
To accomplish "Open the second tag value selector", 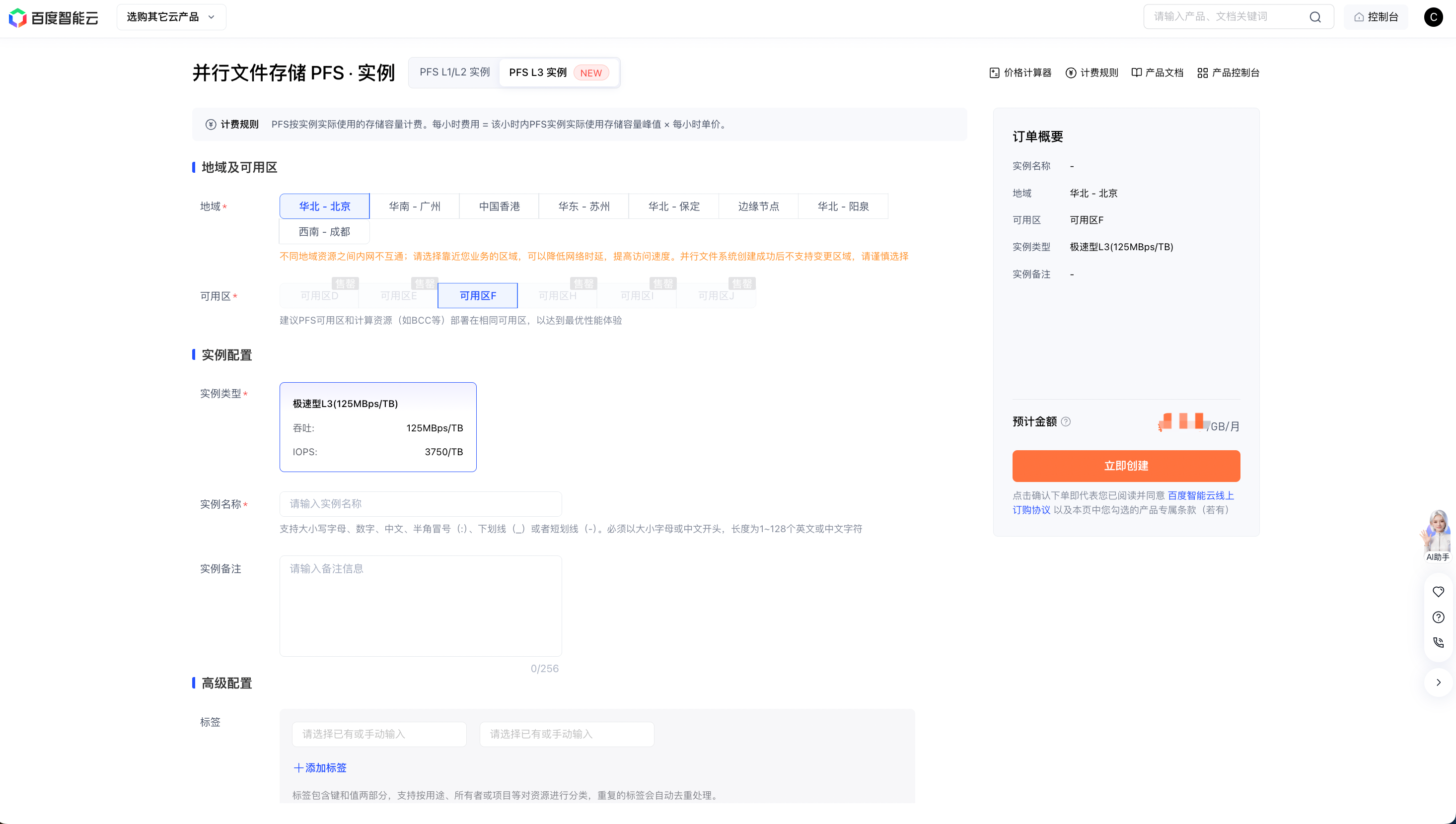I will point(567,734).
